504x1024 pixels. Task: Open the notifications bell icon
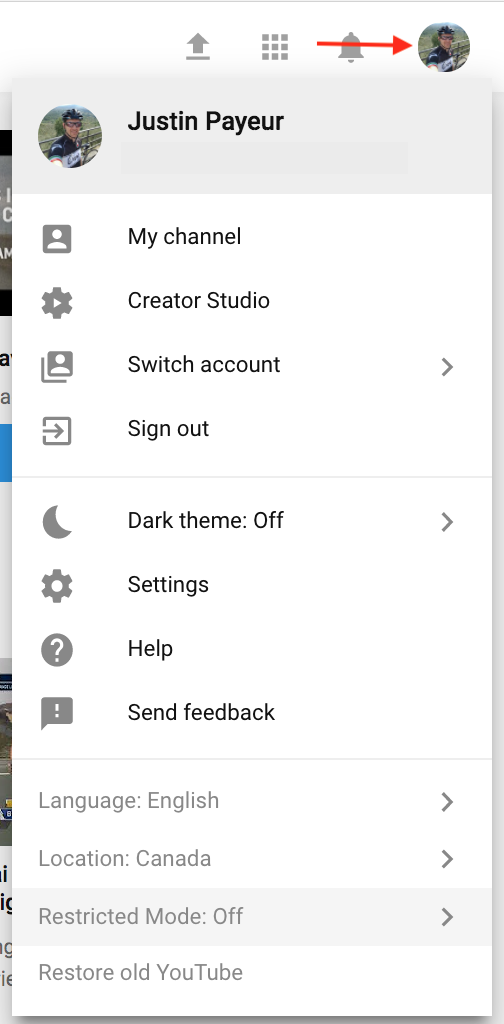351,47
